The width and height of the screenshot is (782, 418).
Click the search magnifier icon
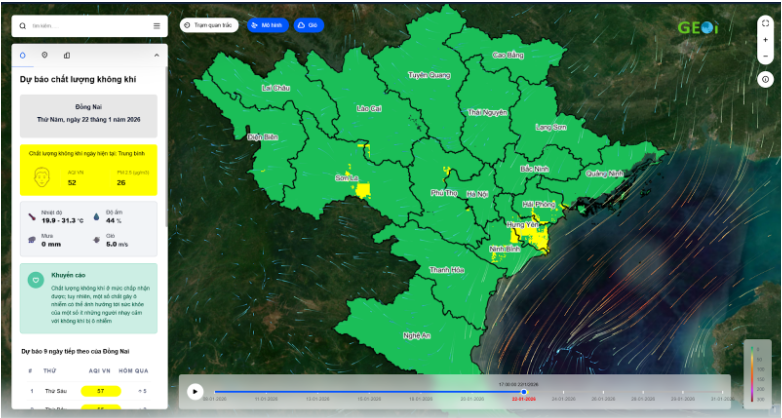click(x=24, y=26)
